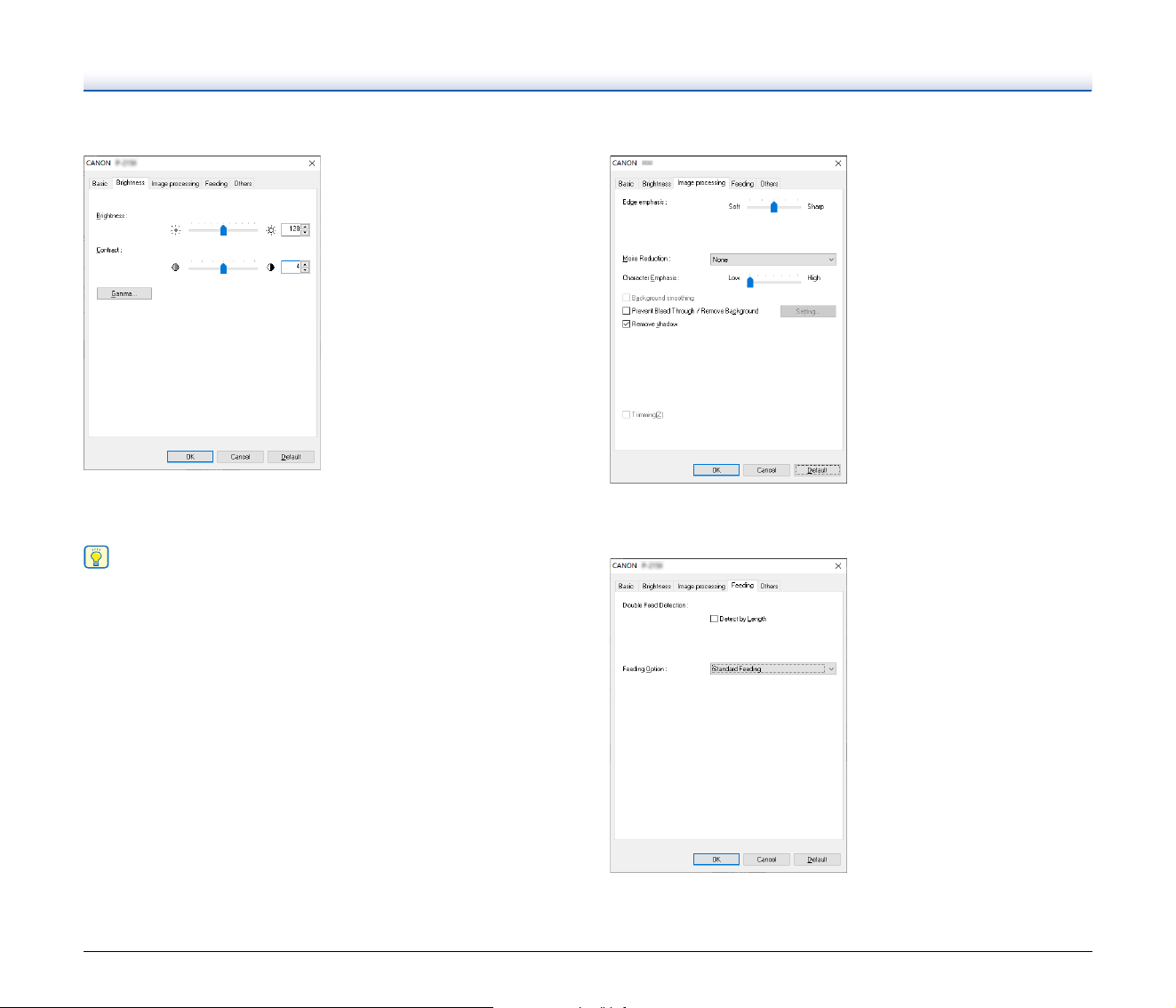Viewport: 1176px width, 1008px height.
Task: Select Brightness tab in Feeding dialog
Action: point(657,587)
